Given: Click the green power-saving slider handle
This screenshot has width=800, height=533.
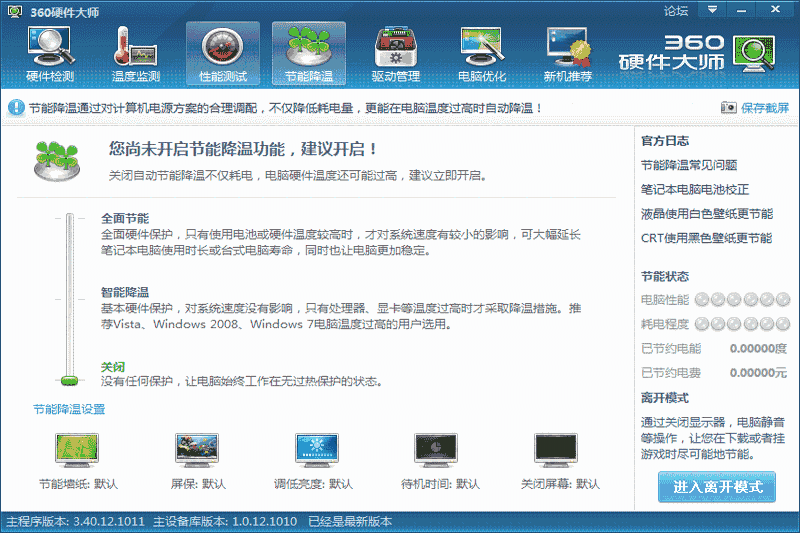Looking at the screenshot, I should point(69,379).
